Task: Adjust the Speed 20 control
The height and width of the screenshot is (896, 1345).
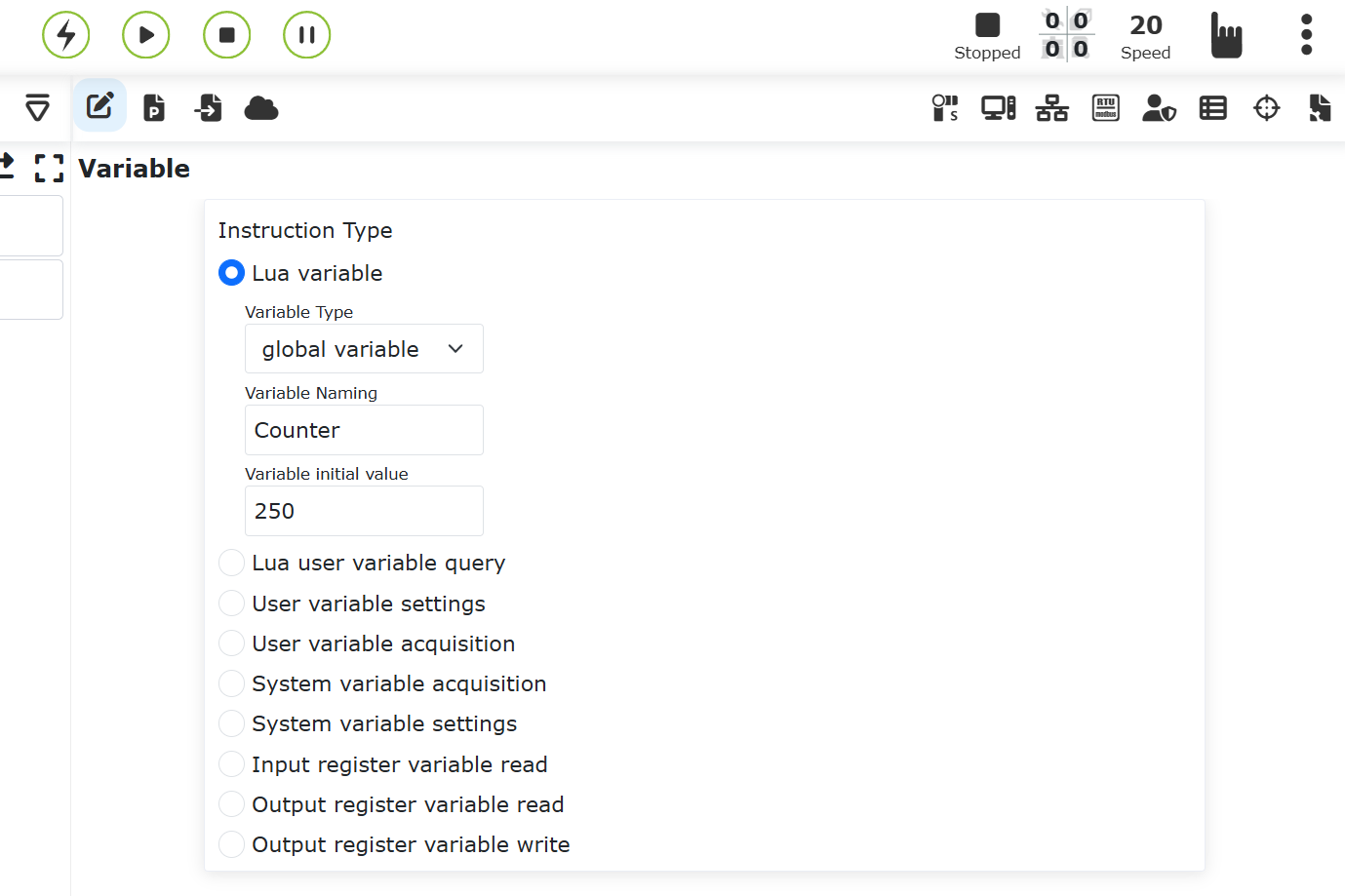Action: point(1145,35)
